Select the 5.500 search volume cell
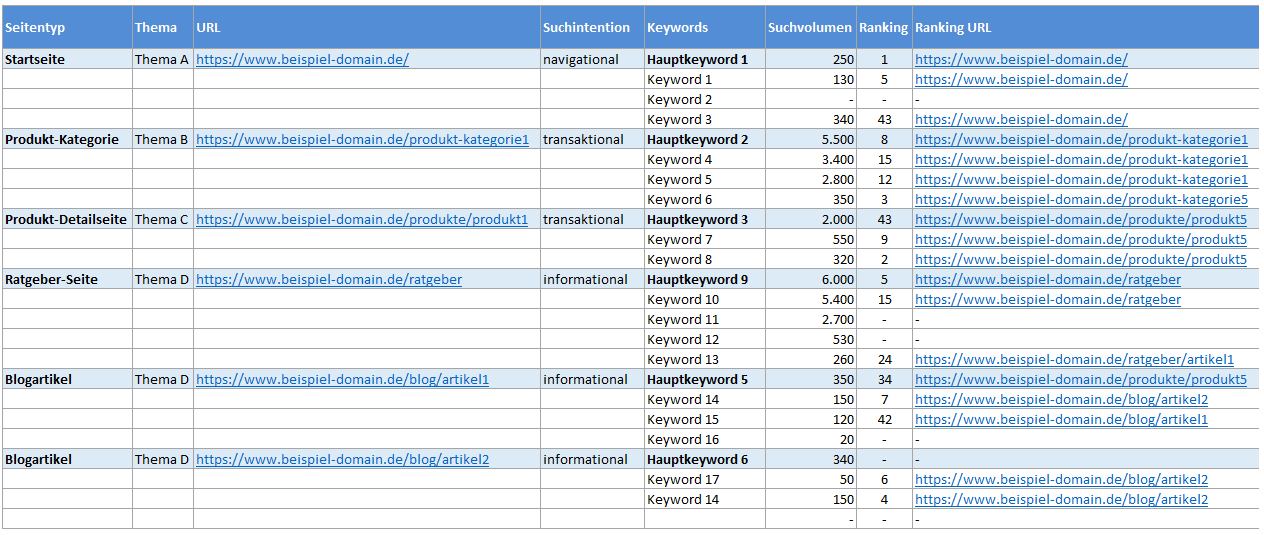The image size is (1264, 535). coord(811,139)
